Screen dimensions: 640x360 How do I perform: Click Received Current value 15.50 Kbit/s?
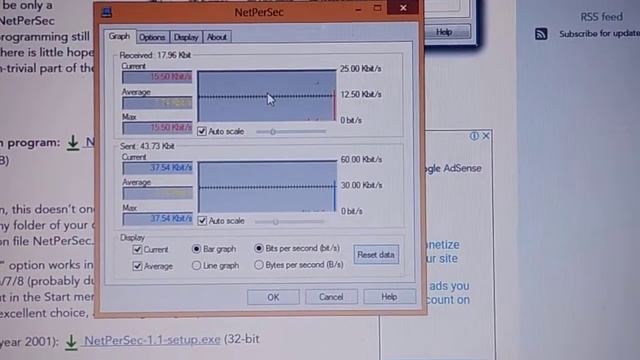click(x=157, y=77)
